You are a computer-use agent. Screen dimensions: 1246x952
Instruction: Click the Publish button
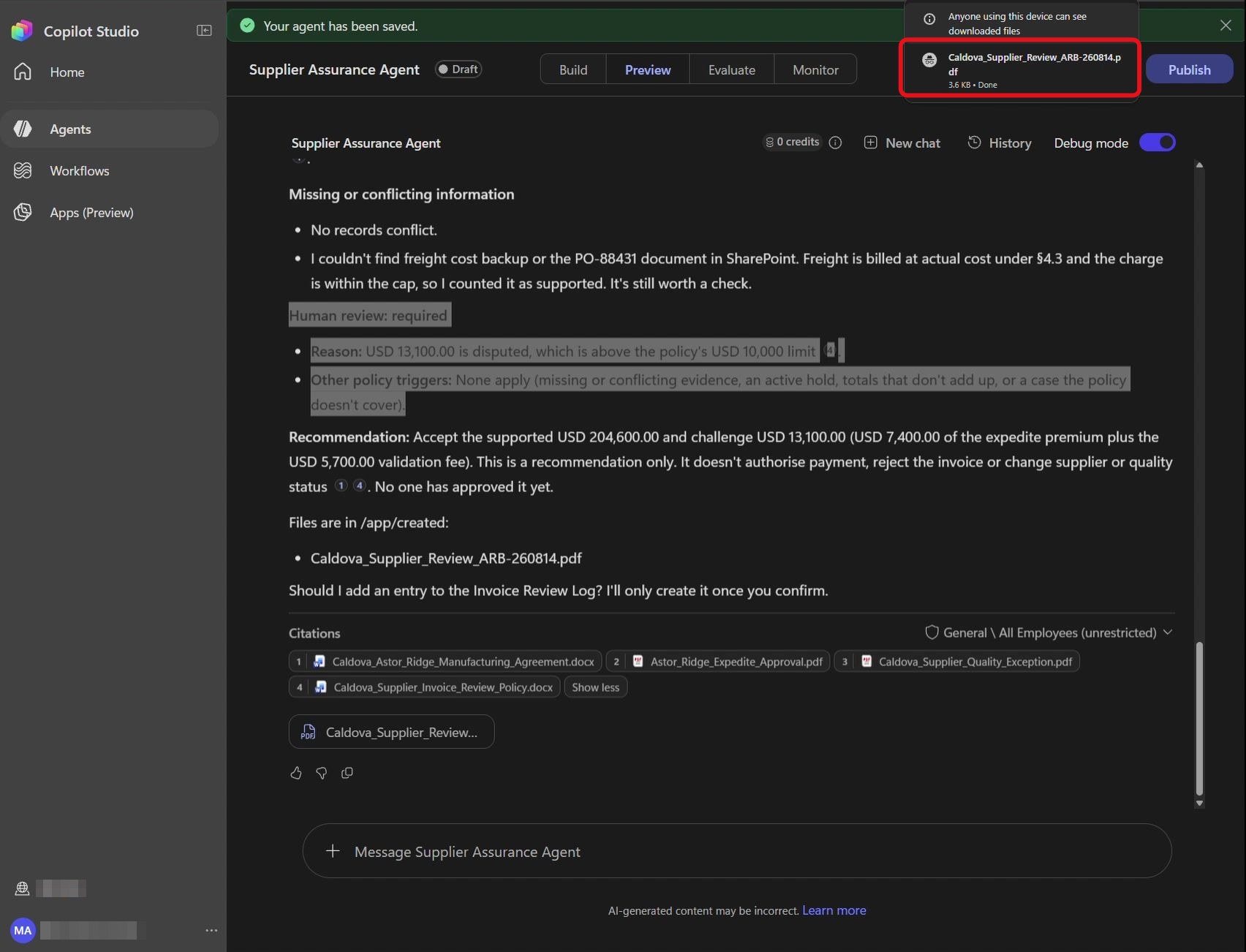click(x=1189, y=69)
